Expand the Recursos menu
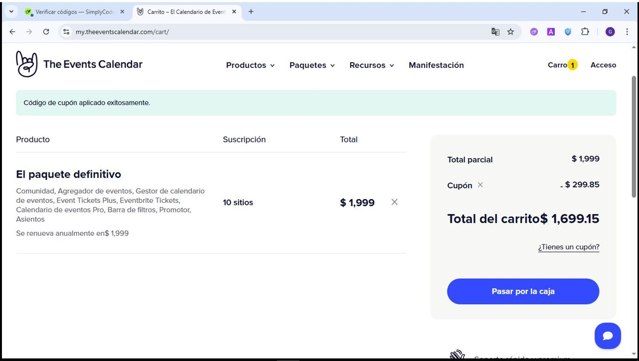Screen dimensions: 639x361 click(372, 65)
